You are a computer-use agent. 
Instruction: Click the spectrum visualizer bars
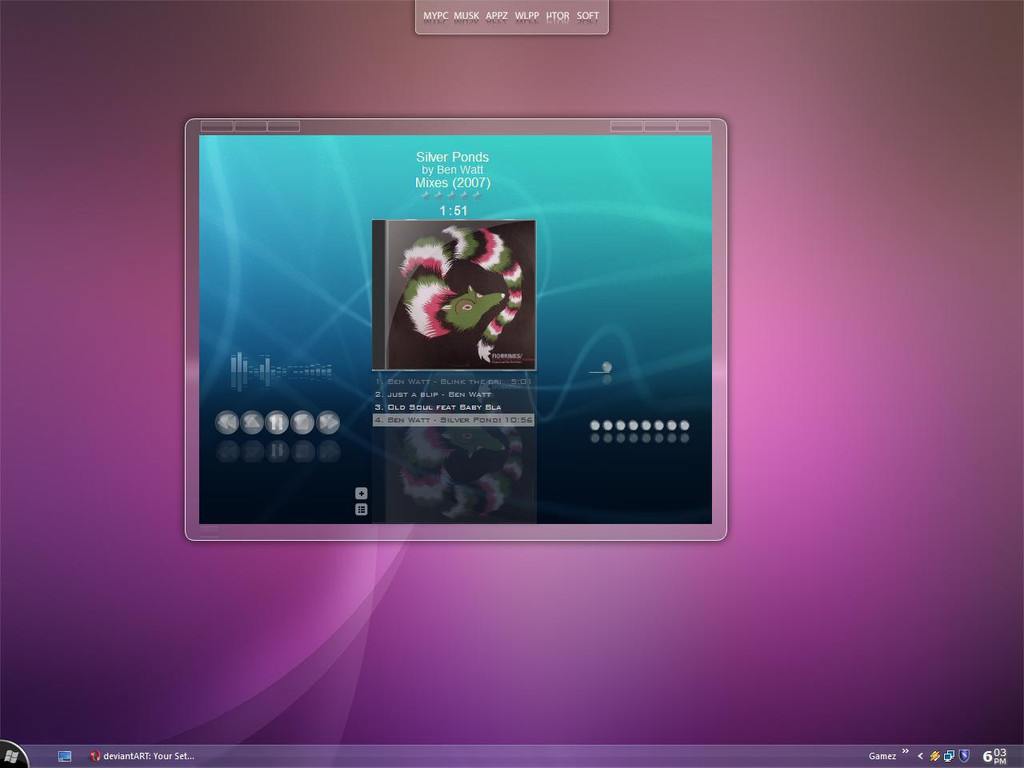pos(281,370)
